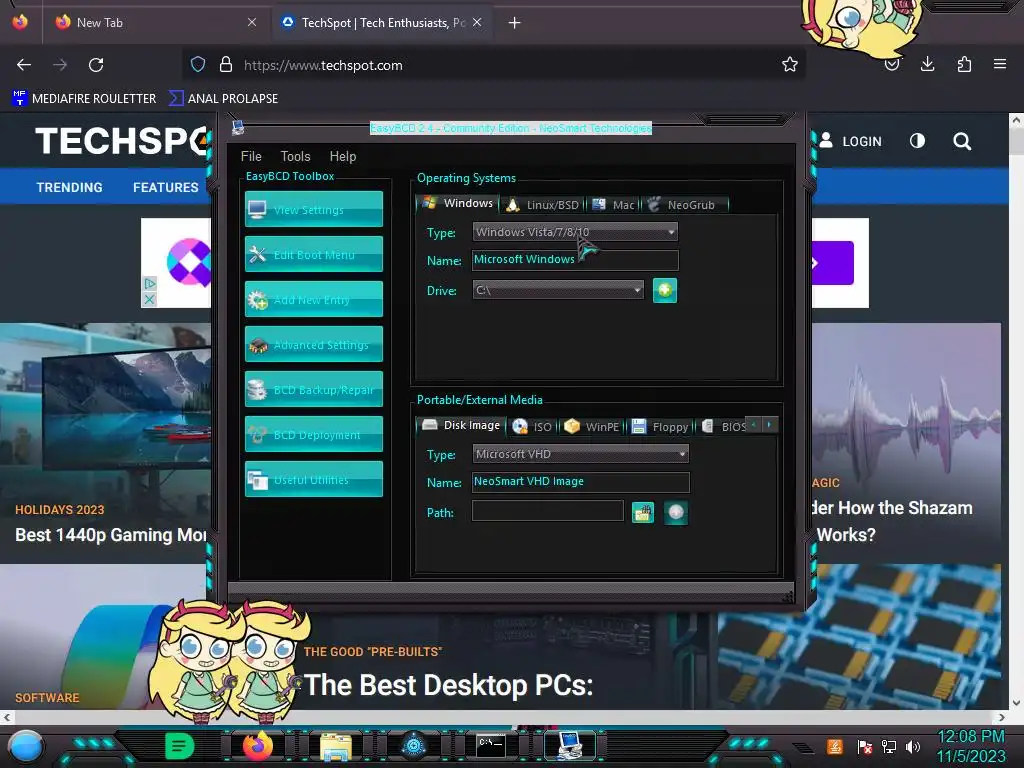Click green add entry button beside Drive
Image resolution: width=1024 pixels, height=768 pixels.
665,290
